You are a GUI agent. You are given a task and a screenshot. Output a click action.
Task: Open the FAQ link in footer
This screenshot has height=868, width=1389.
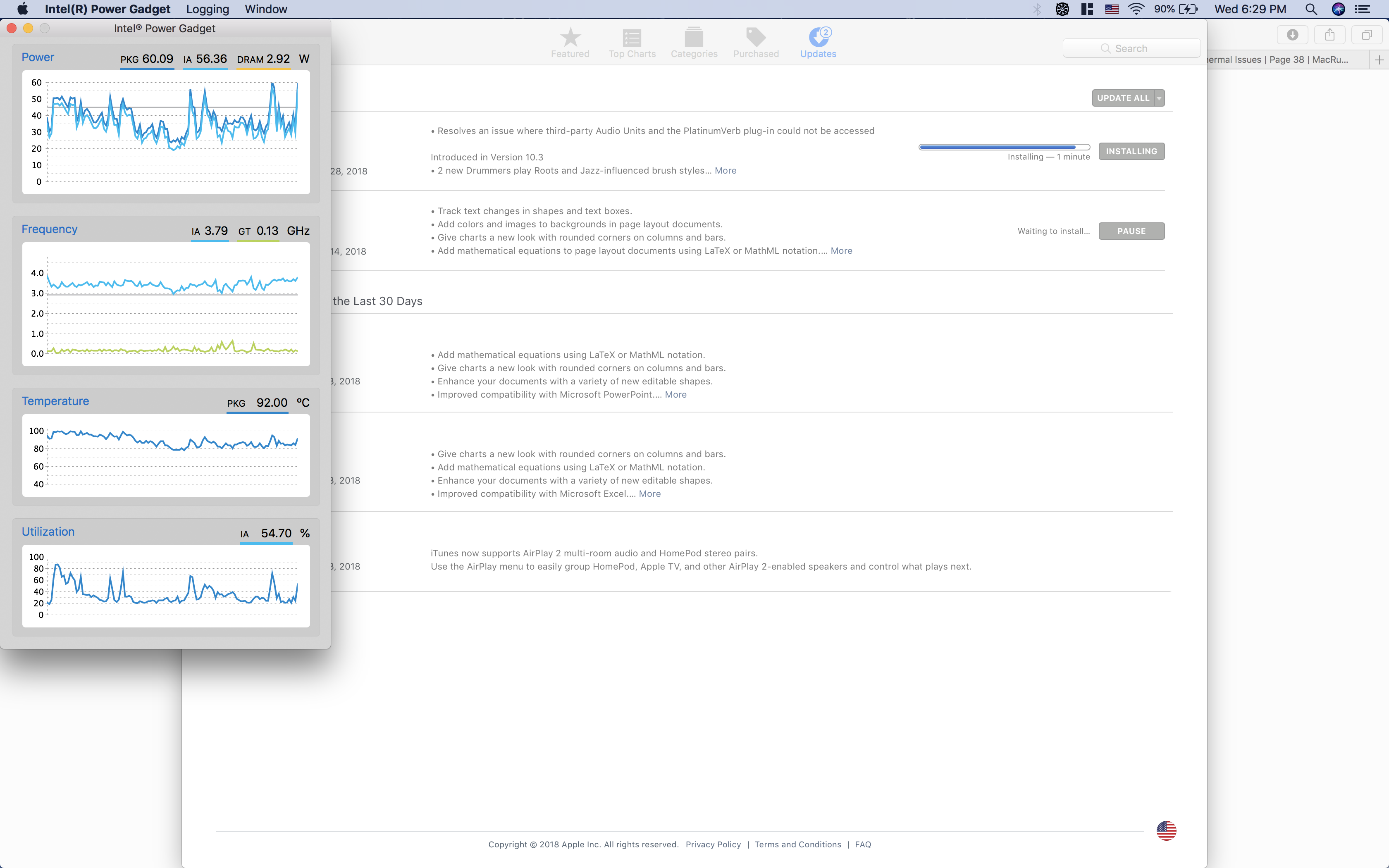(863, 844)
